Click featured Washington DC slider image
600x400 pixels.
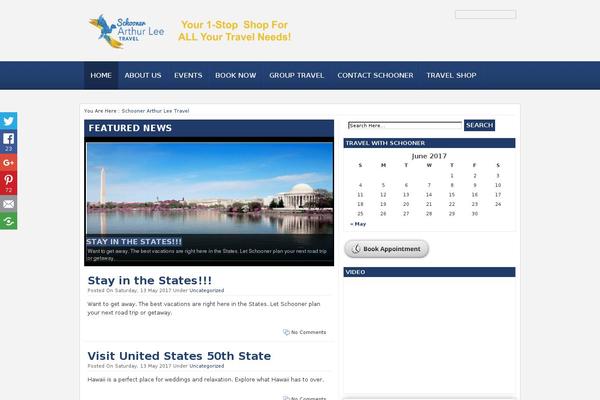click(209, 188)
